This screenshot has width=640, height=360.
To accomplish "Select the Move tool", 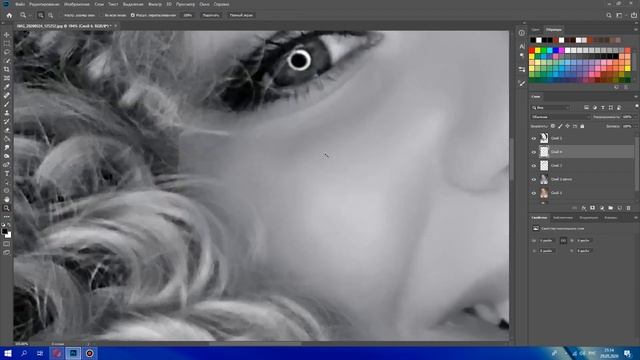I will 7,35.
